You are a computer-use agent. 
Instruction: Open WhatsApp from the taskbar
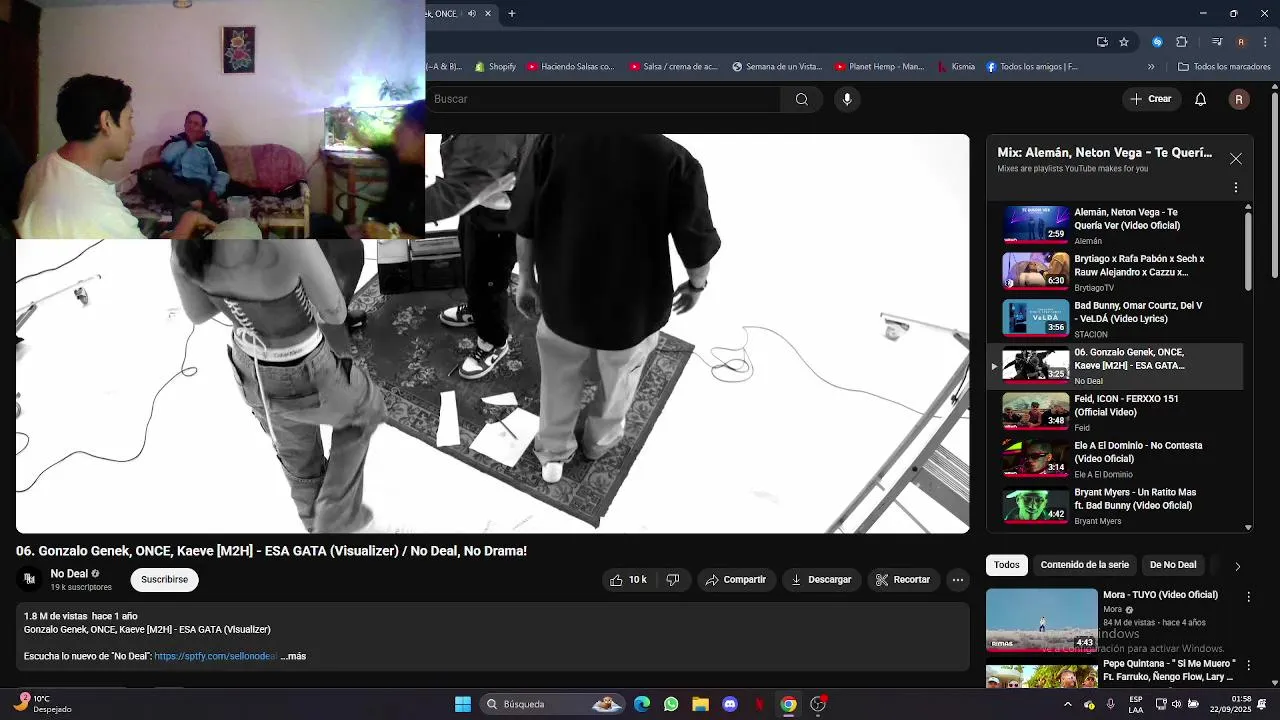[x=671, y=704]
